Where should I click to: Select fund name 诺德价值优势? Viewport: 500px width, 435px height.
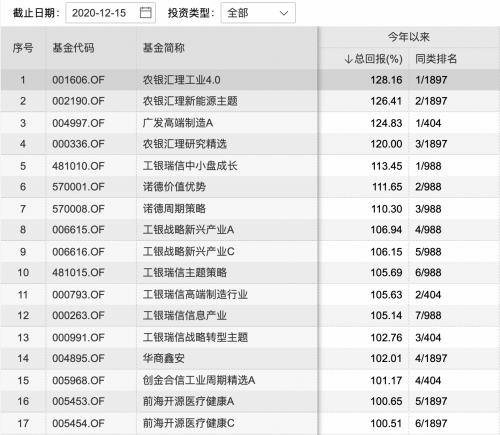[x=174, y=187]
